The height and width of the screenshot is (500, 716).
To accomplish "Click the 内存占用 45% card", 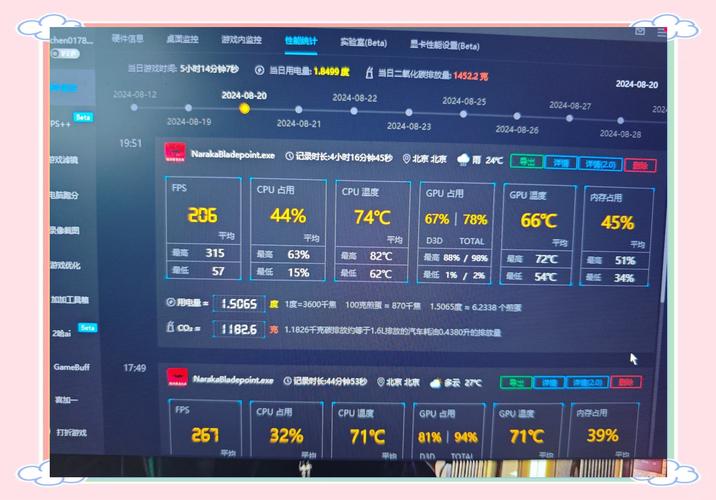I will (x=617, y=237).
